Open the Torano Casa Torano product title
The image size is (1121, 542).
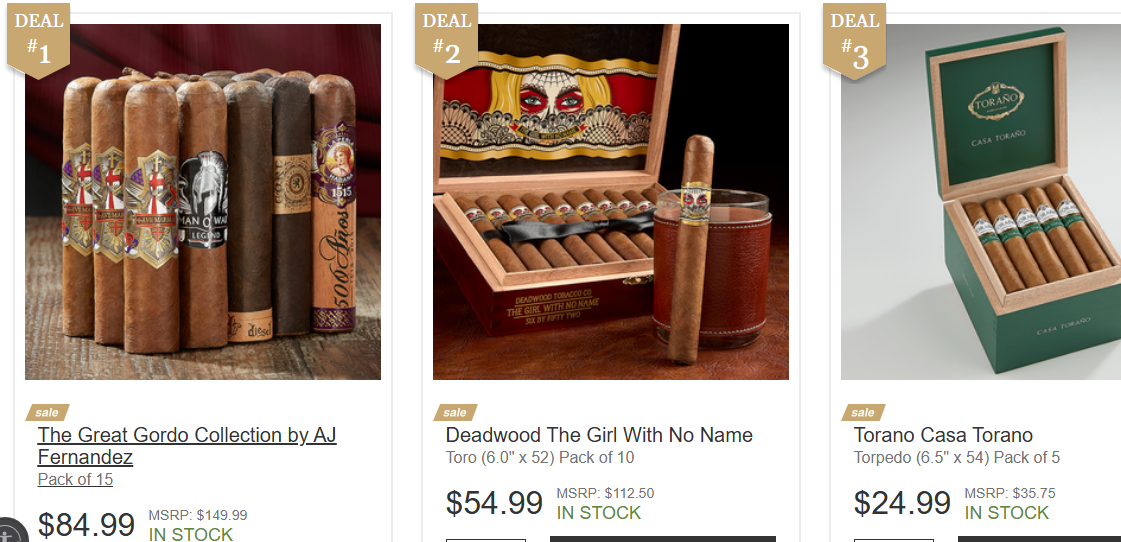[943, 435]
